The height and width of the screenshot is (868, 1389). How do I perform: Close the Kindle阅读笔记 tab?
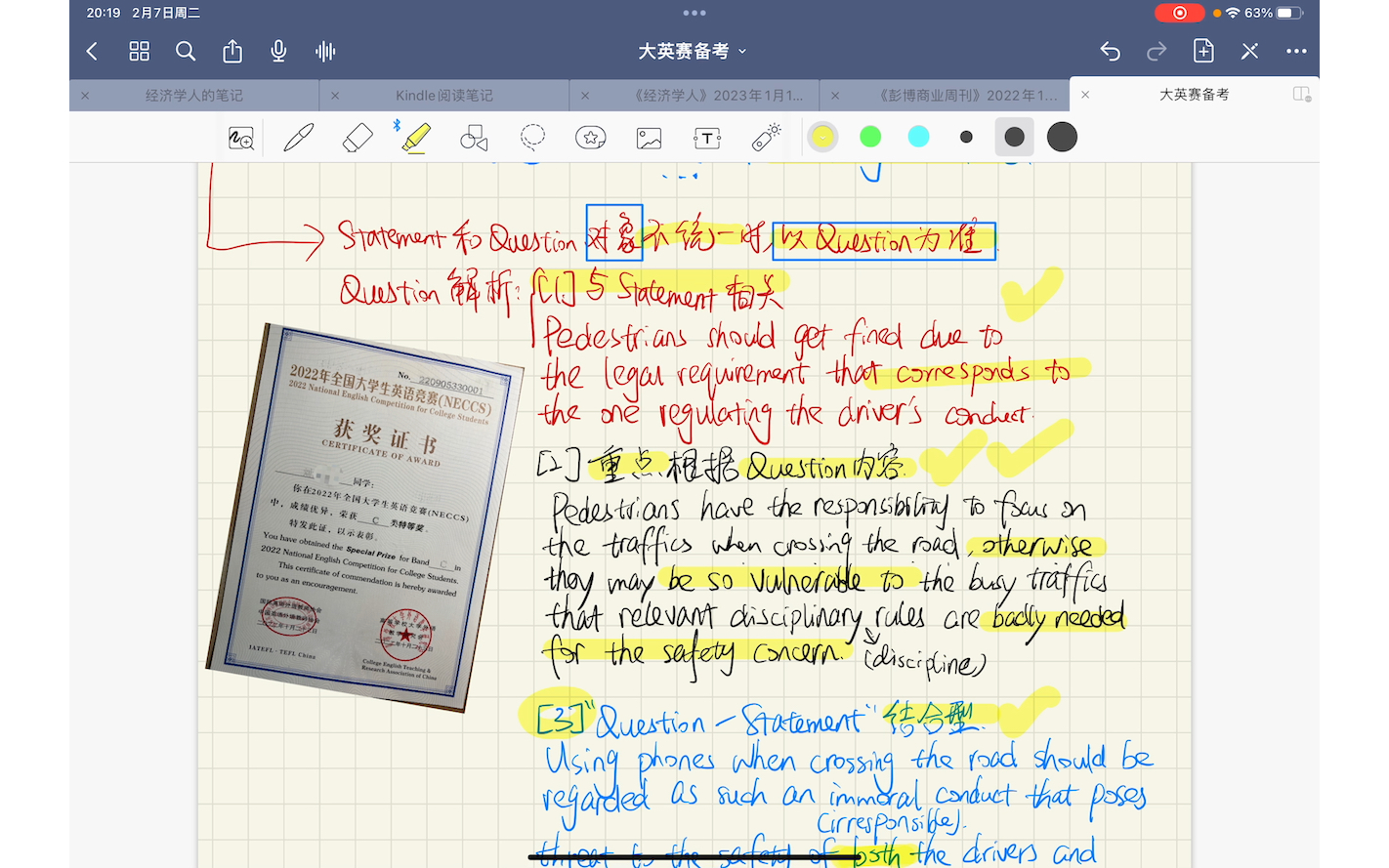coord(335,96)
